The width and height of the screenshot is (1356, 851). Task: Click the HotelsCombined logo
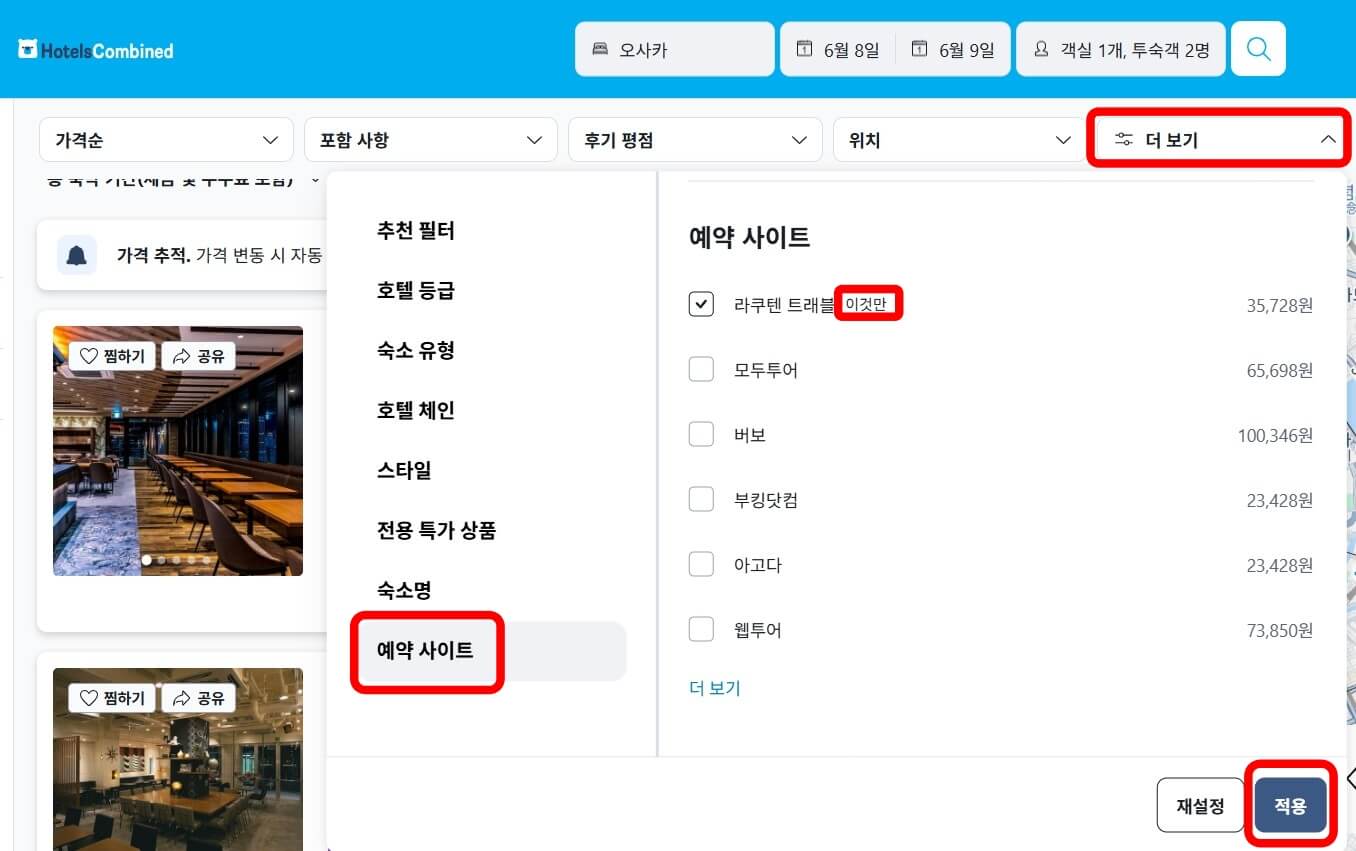coord(96,50)
